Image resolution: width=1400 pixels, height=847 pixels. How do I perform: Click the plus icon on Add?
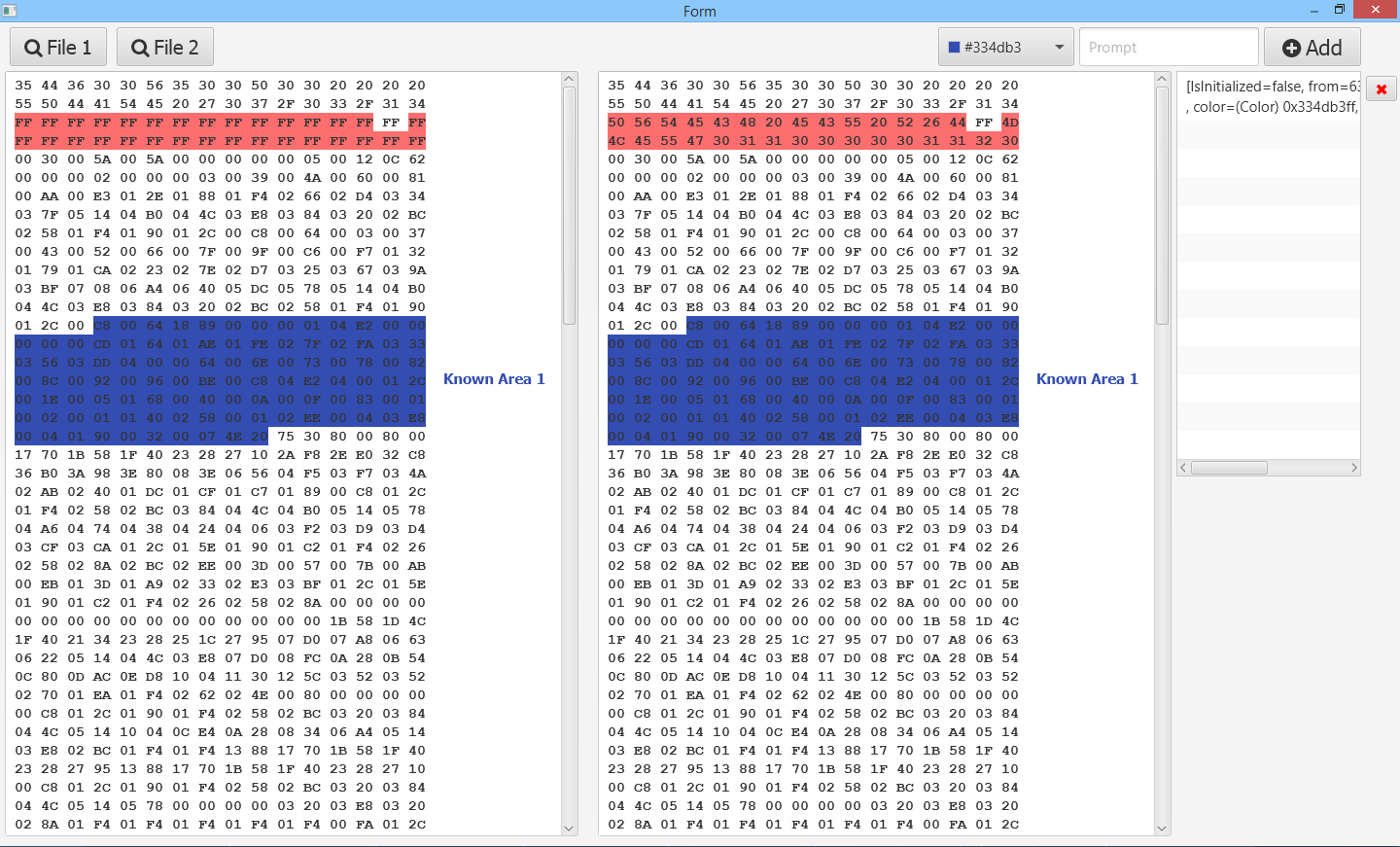pos(1291,49)
